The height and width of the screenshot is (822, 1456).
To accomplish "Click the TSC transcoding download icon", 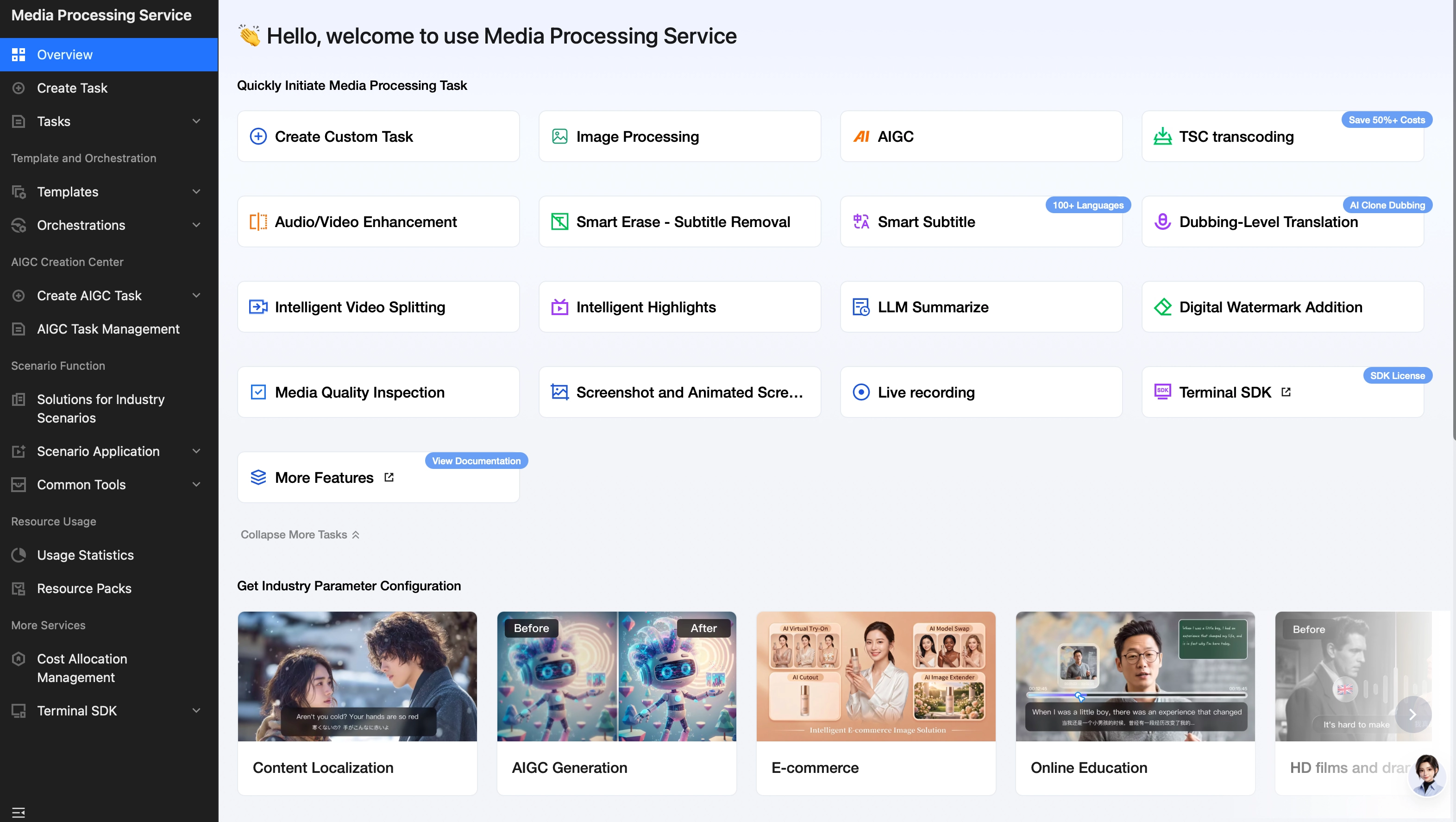I will [x=1163, y=136].
